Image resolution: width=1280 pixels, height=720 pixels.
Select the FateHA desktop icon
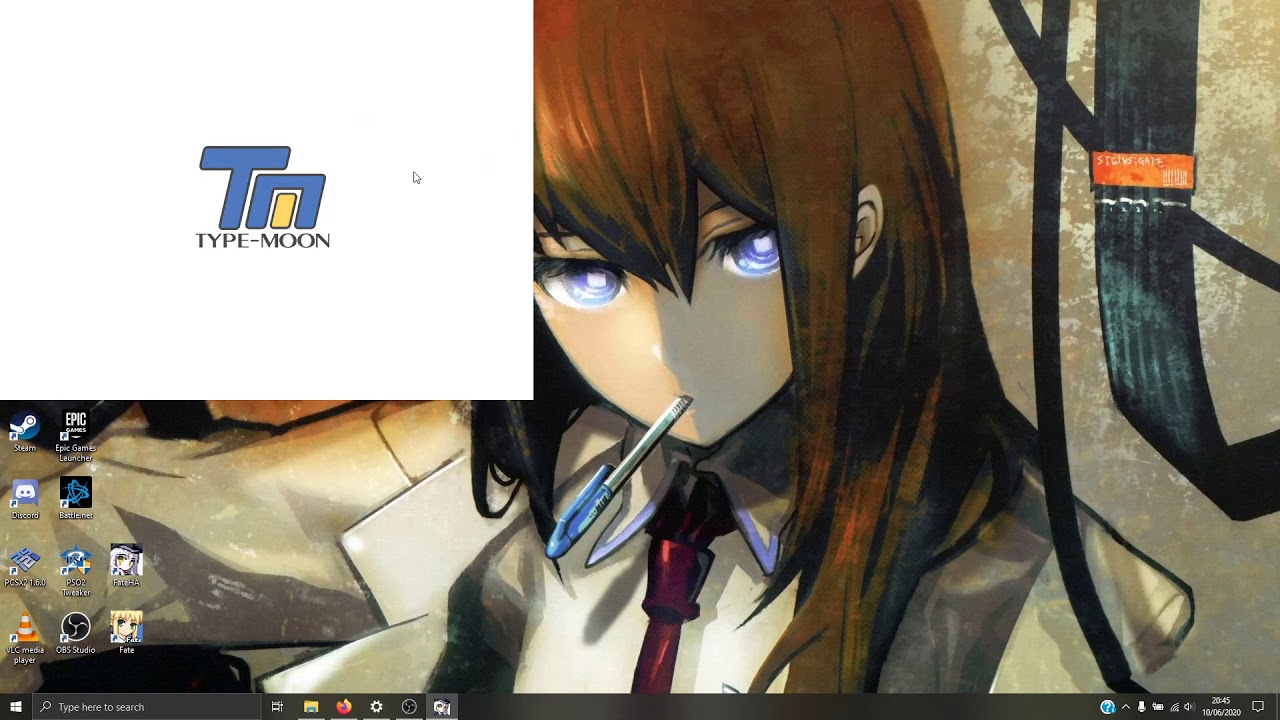[126, 565]
